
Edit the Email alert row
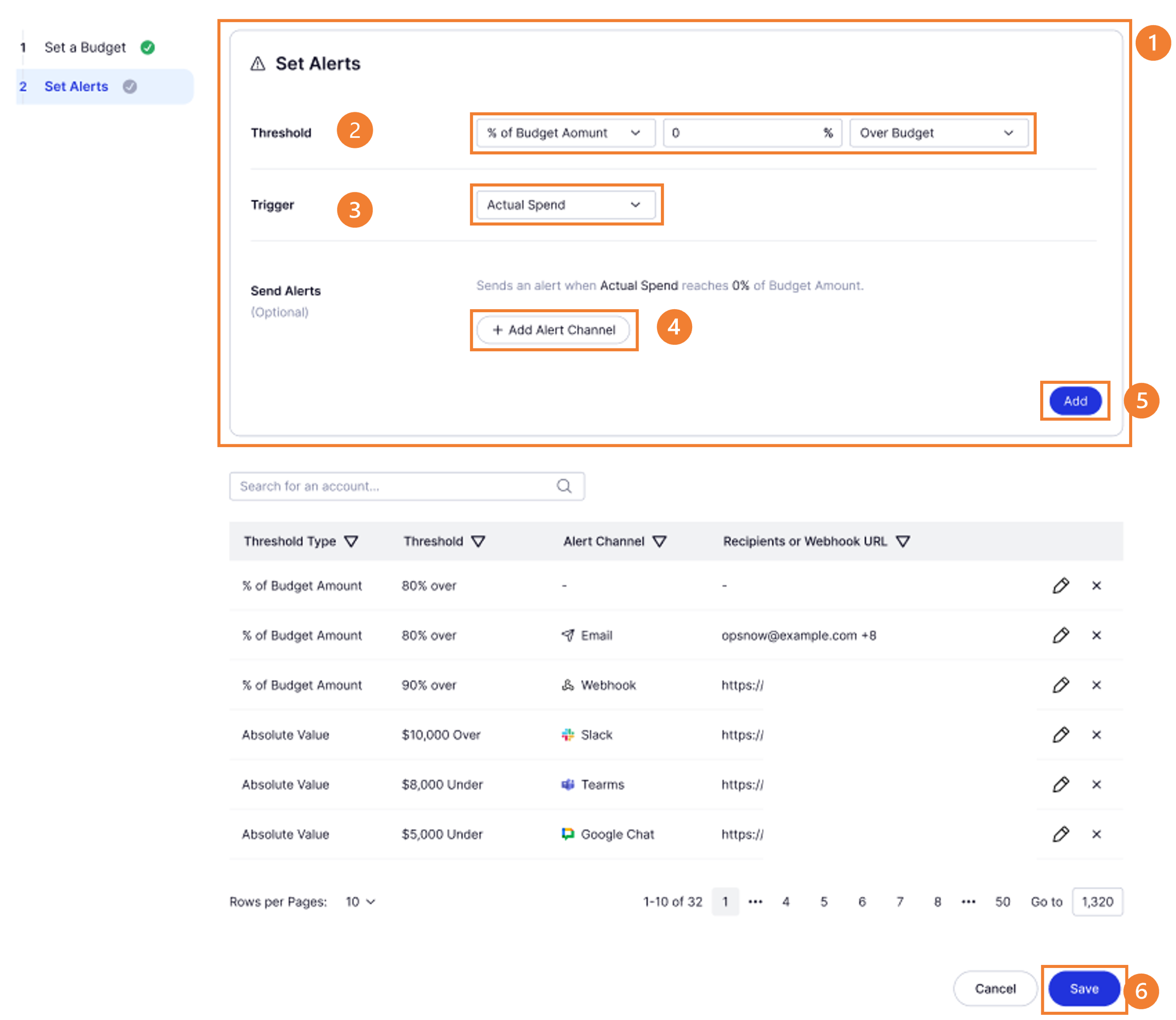(x=1060, y=635)
